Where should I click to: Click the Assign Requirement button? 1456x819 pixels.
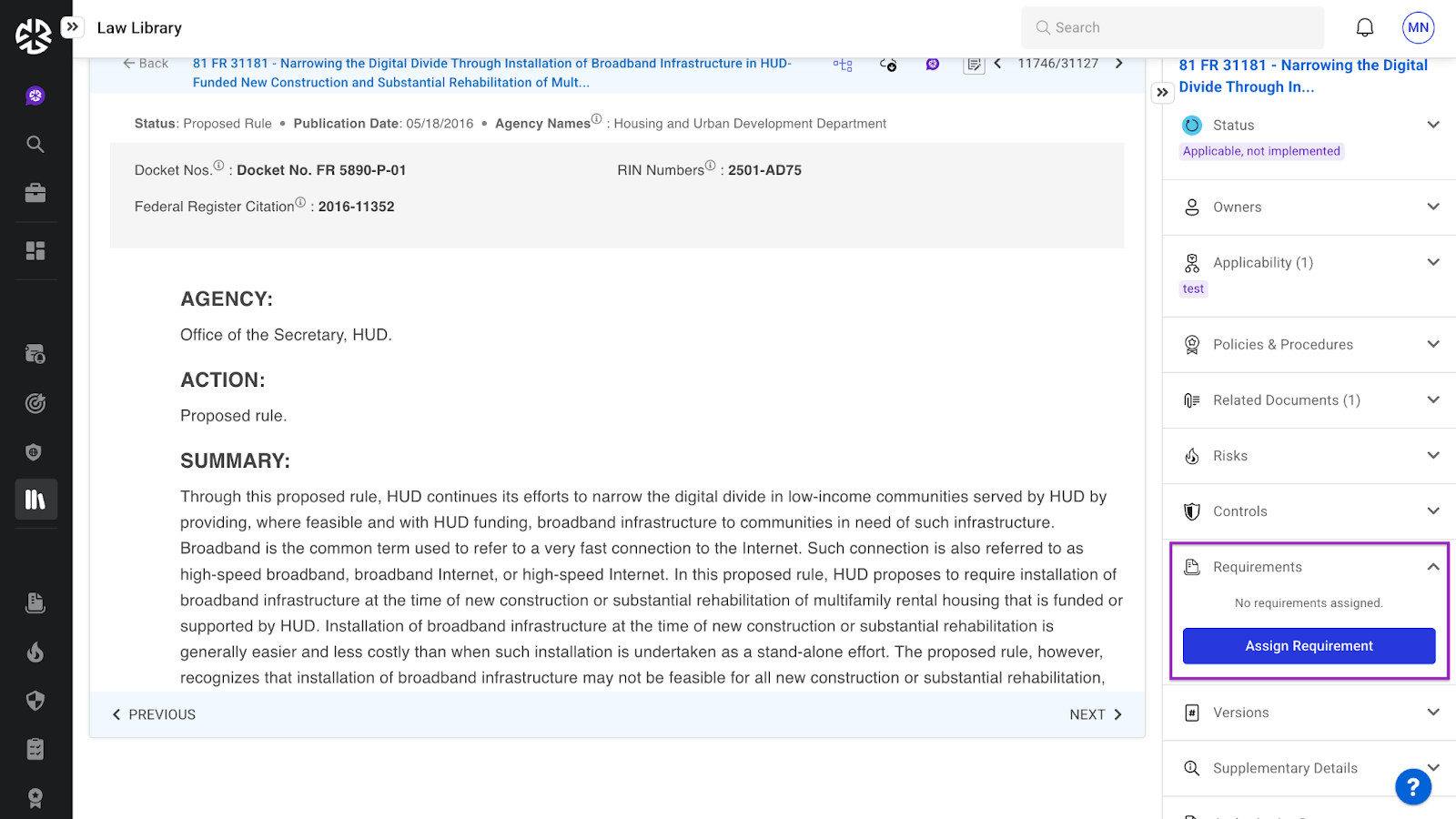[1309, 646]
